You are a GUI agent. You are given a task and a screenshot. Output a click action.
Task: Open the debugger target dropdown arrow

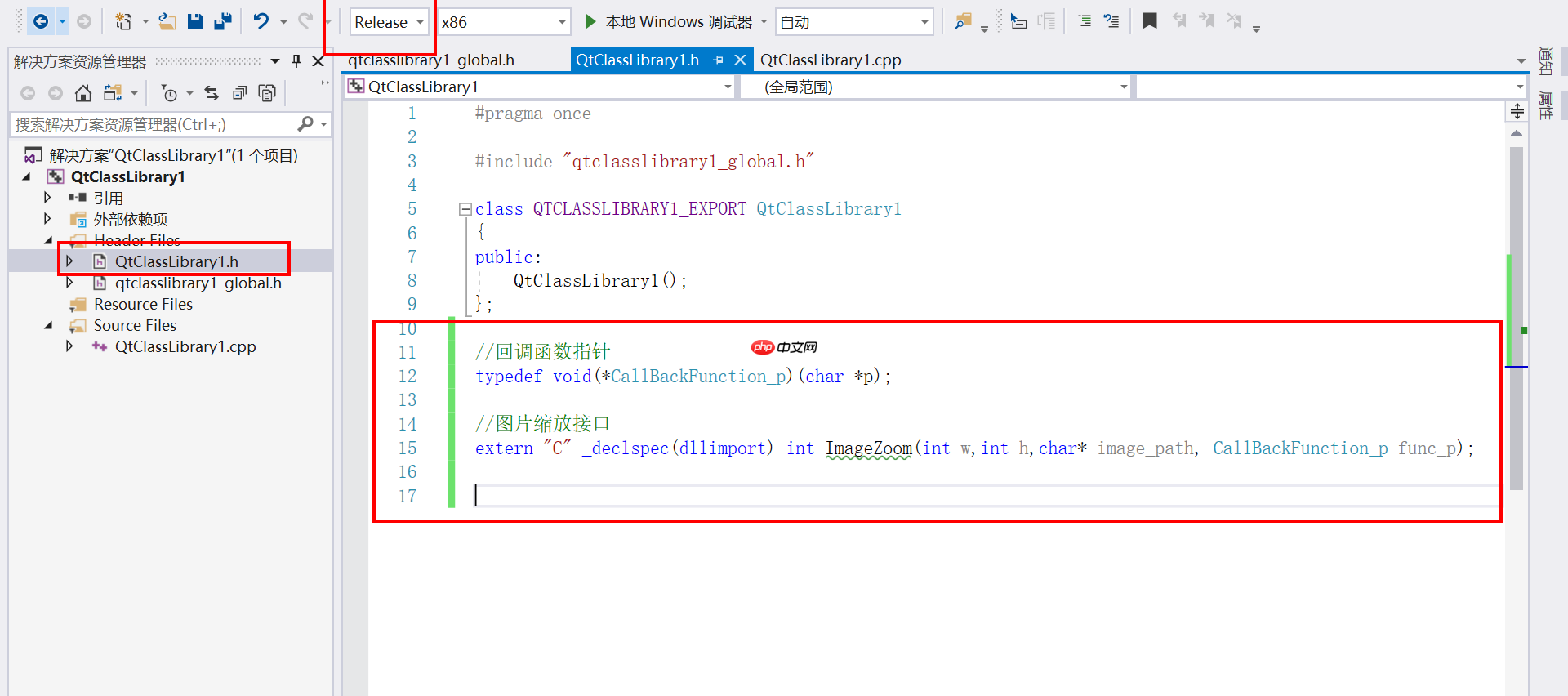pyautogui.click(x=764, y=22)
